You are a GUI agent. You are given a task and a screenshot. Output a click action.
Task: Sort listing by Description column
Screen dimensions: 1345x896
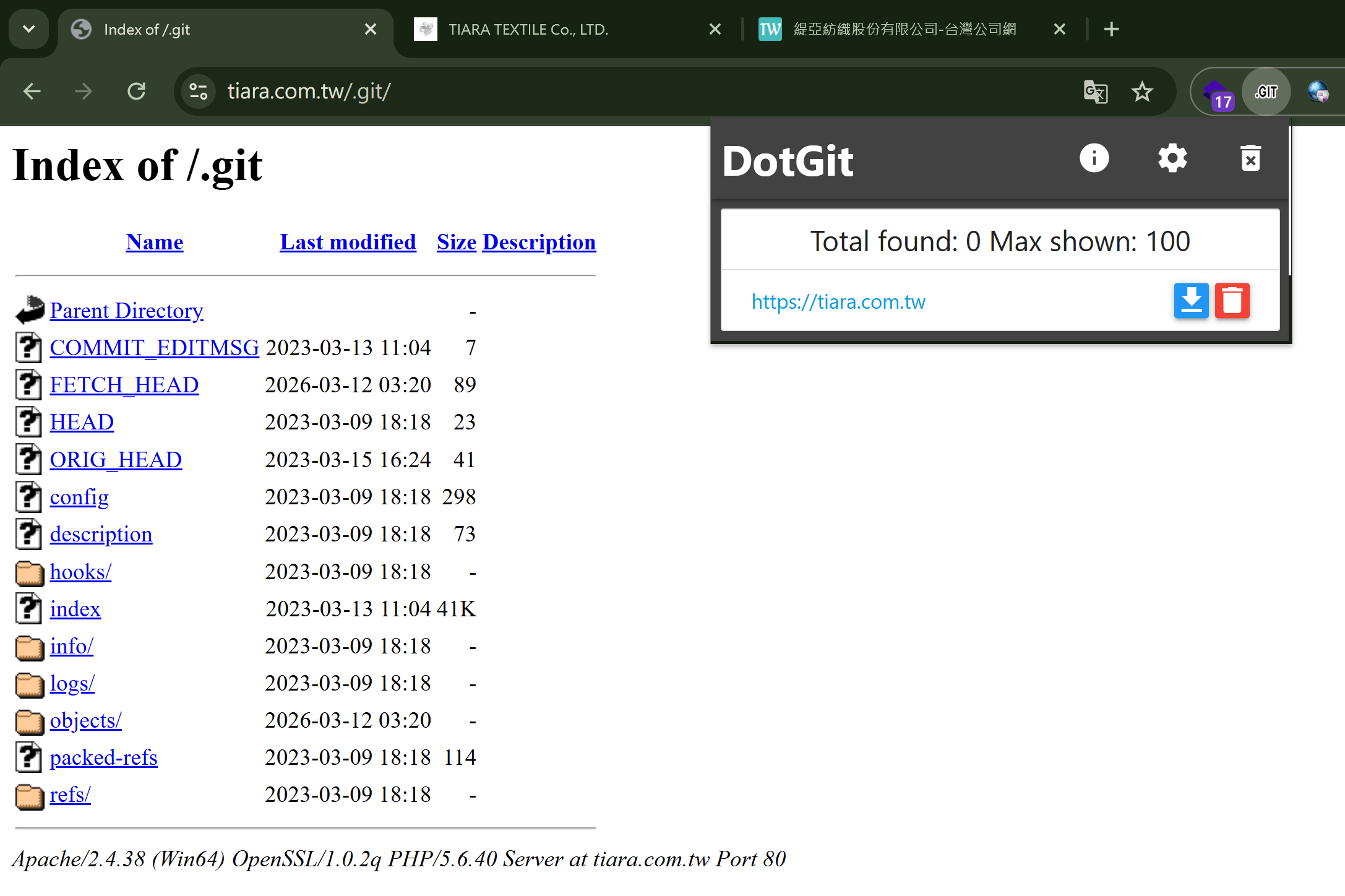[x=539, y=242]
